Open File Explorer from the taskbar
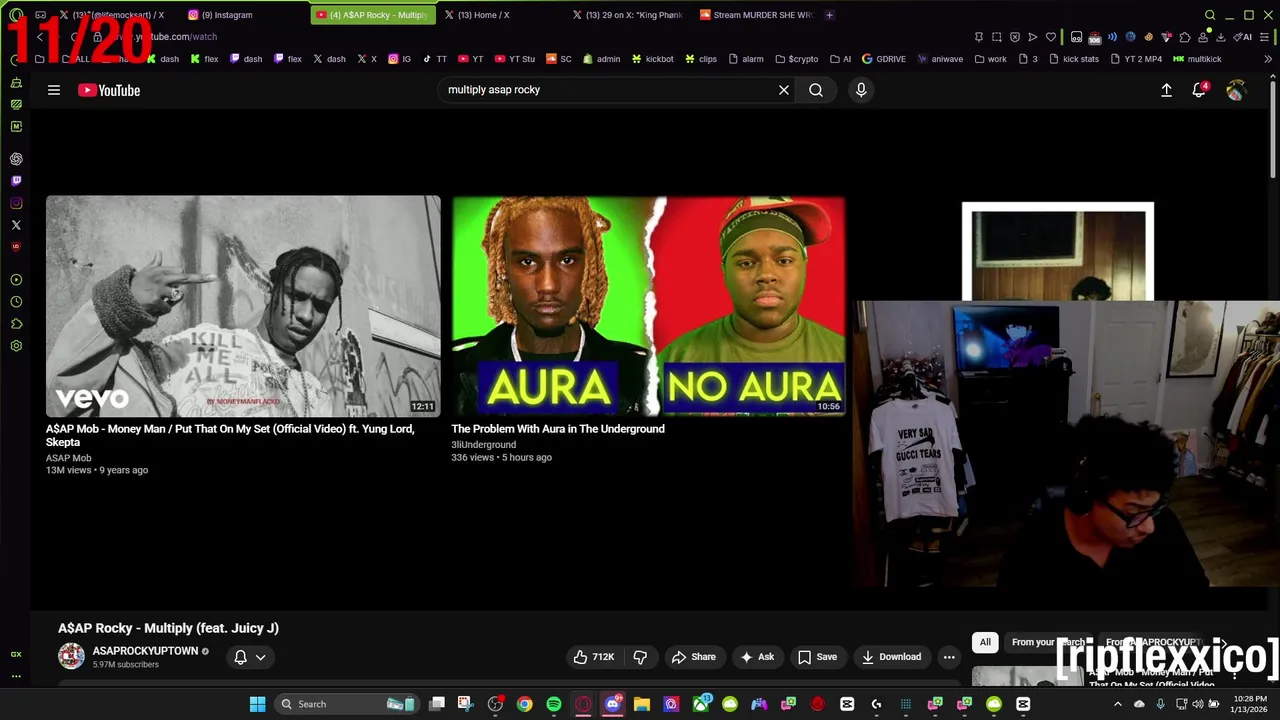Image resolution: width=1280 pixels, height=720 pixels. pyautogui.click(x=641, y=704)
